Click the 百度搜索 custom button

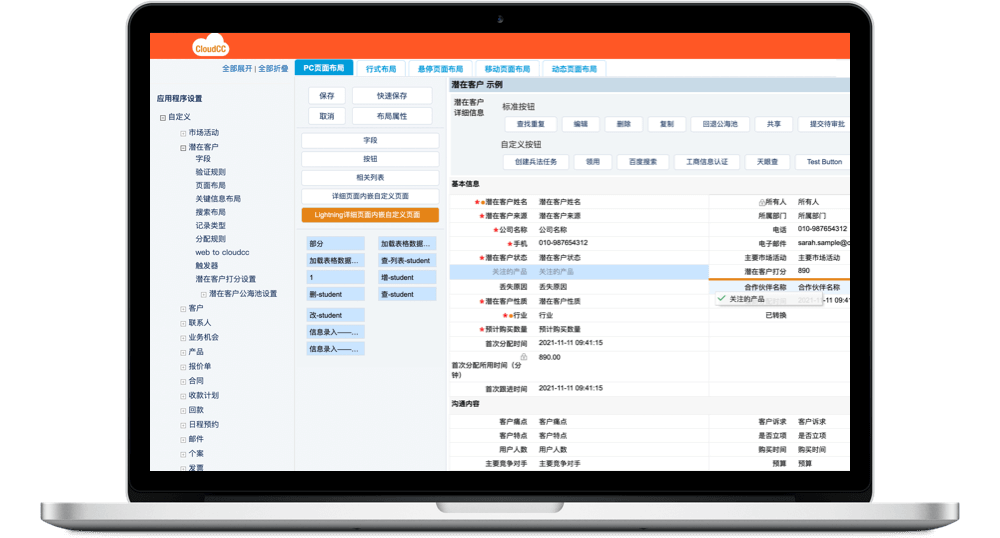click(x=642, y=162)
